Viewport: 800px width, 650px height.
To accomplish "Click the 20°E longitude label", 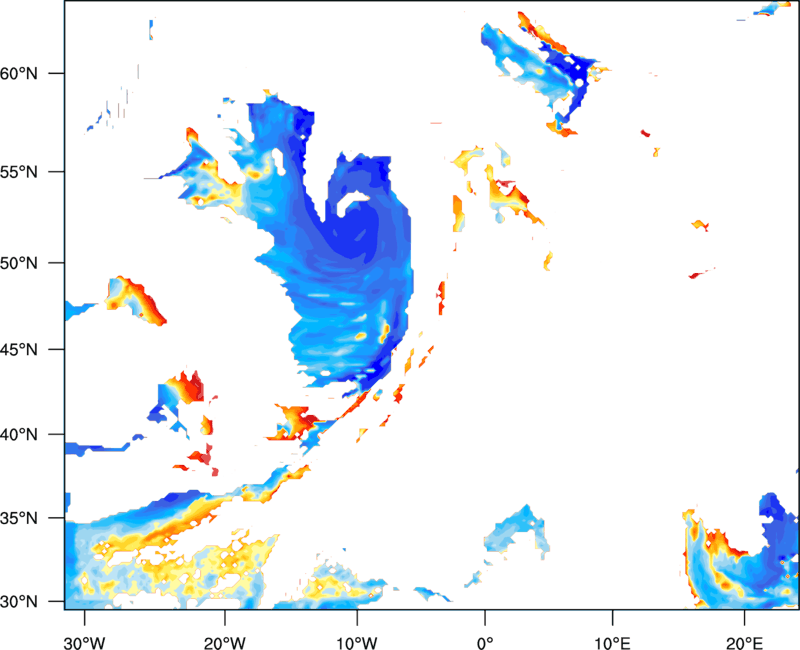I will 744,643.
